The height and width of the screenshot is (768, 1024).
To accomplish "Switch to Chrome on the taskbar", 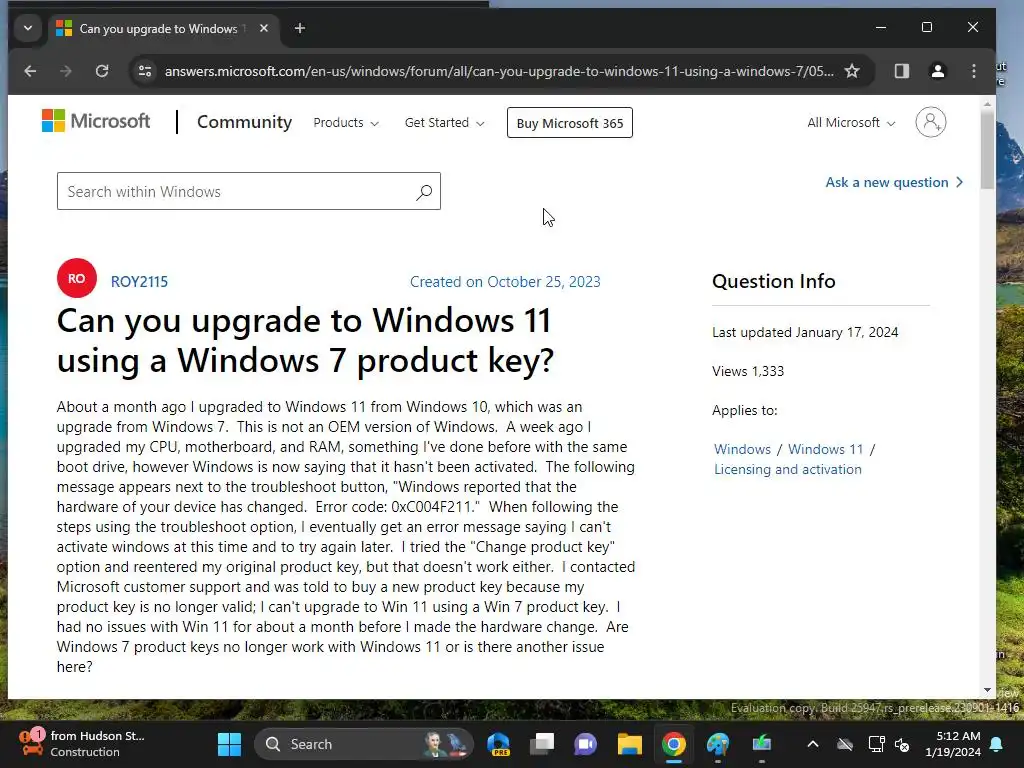I will (674, 744).
